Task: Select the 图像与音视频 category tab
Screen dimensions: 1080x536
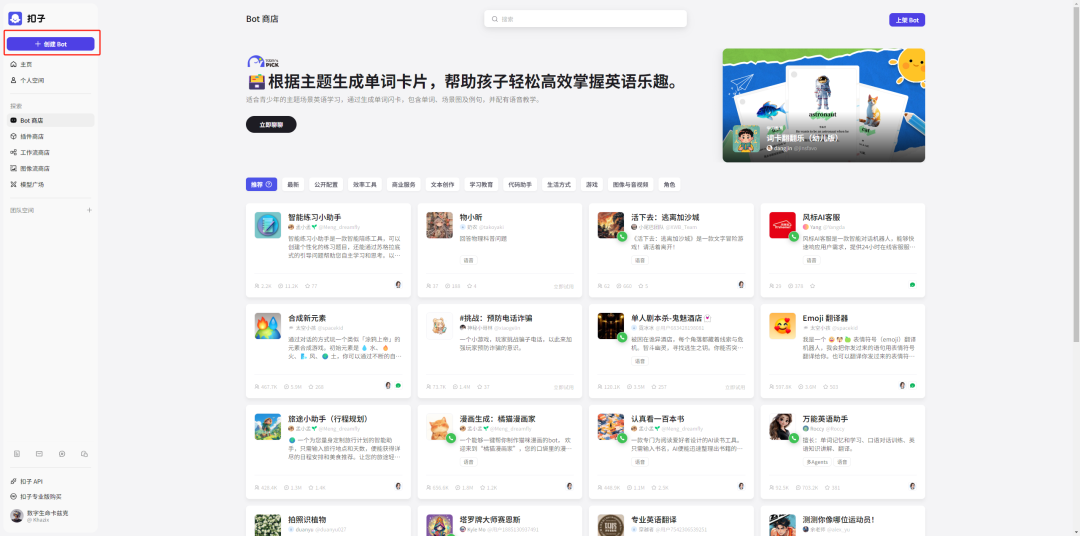Action: (x=630, y=185)
